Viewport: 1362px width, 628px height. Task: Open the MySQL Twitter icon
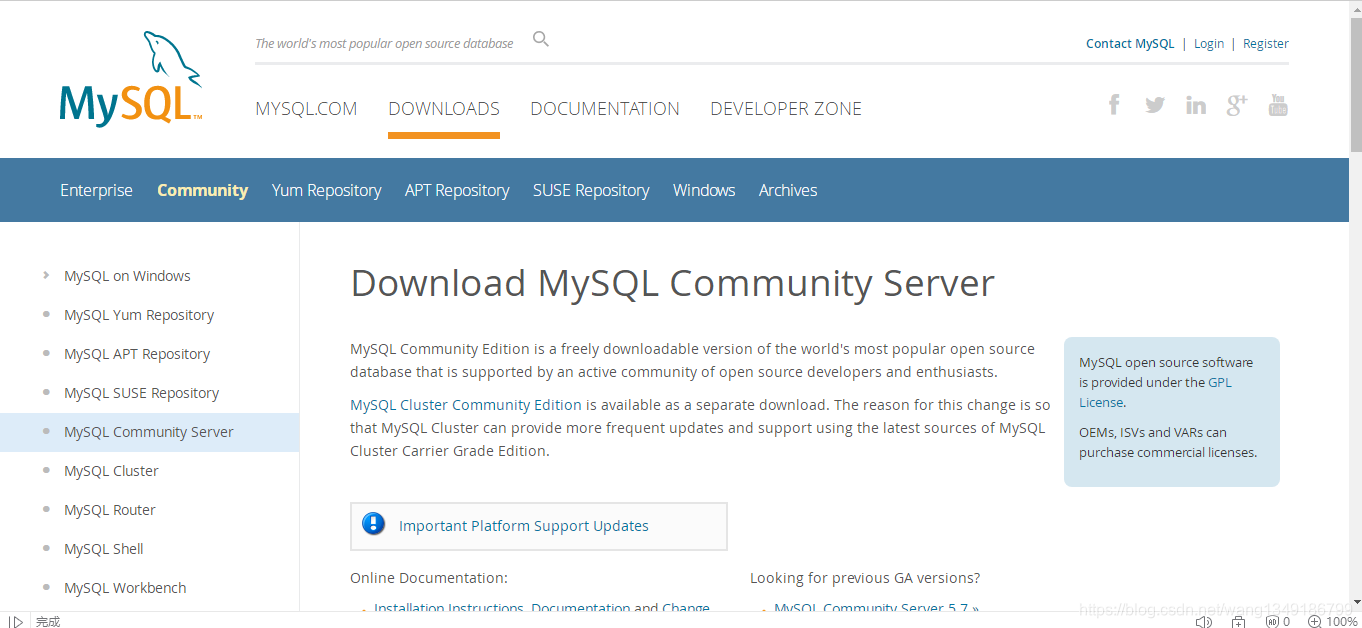pyautogui.click(x=1155, y=104)
